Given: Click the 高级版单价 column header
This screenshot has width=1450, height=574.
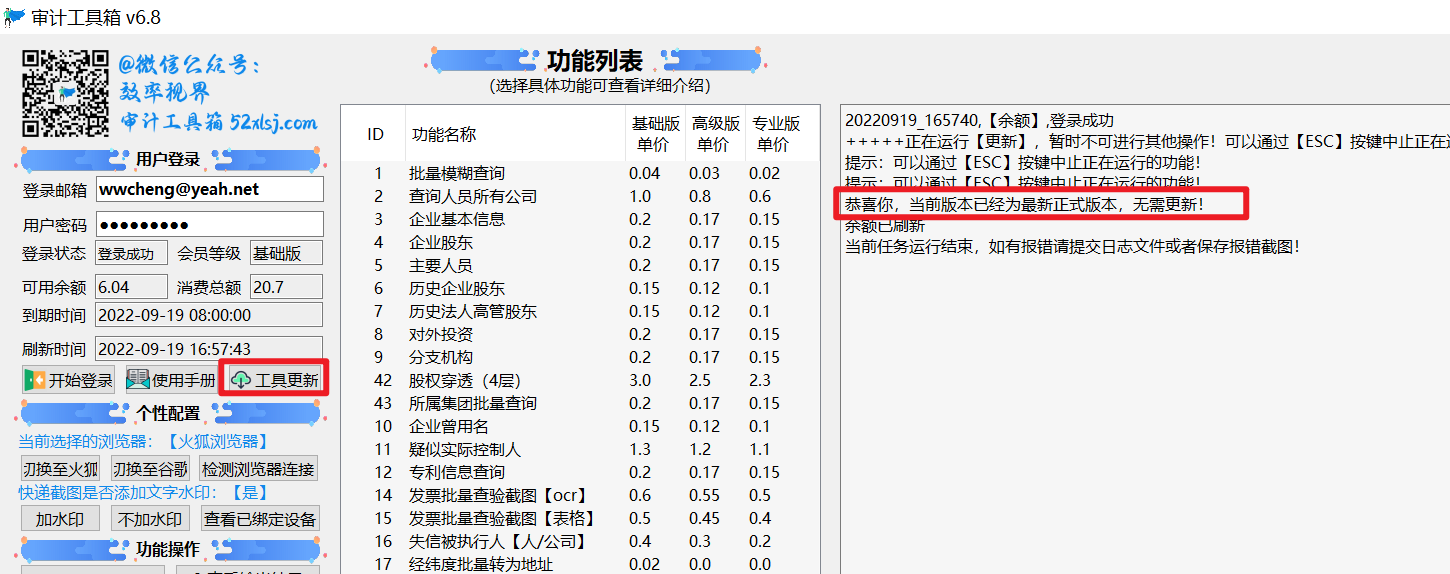Looking at the screenshot, I should tap(715, 134).
